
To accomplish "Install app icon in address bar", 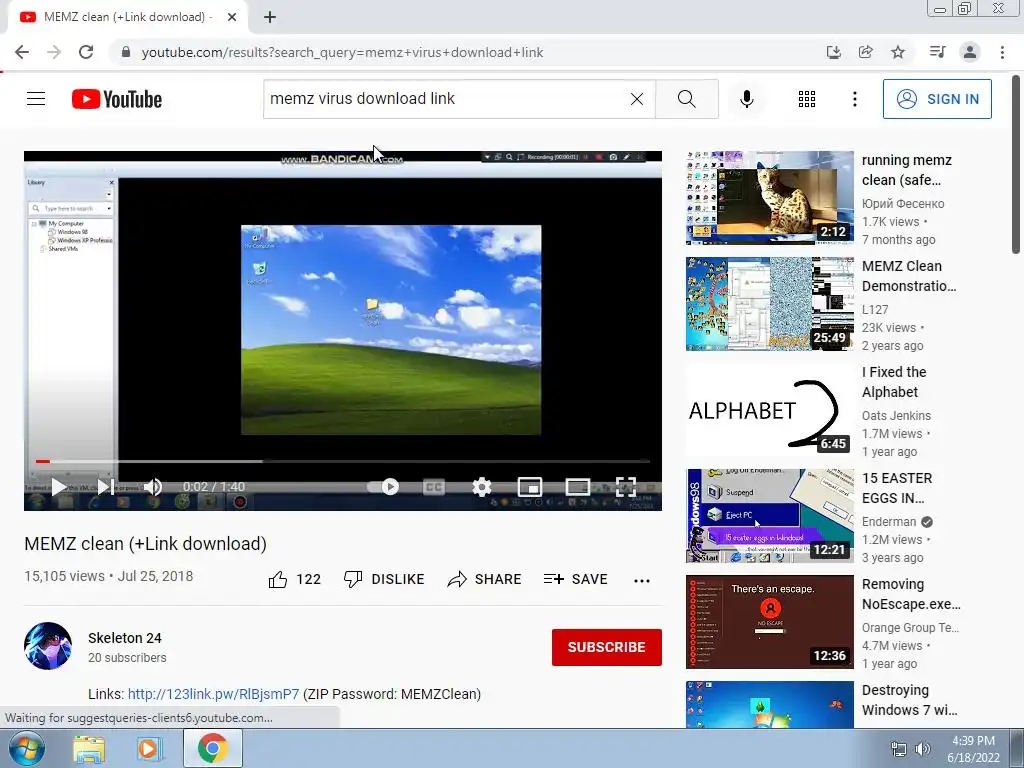I will (834, 52).
